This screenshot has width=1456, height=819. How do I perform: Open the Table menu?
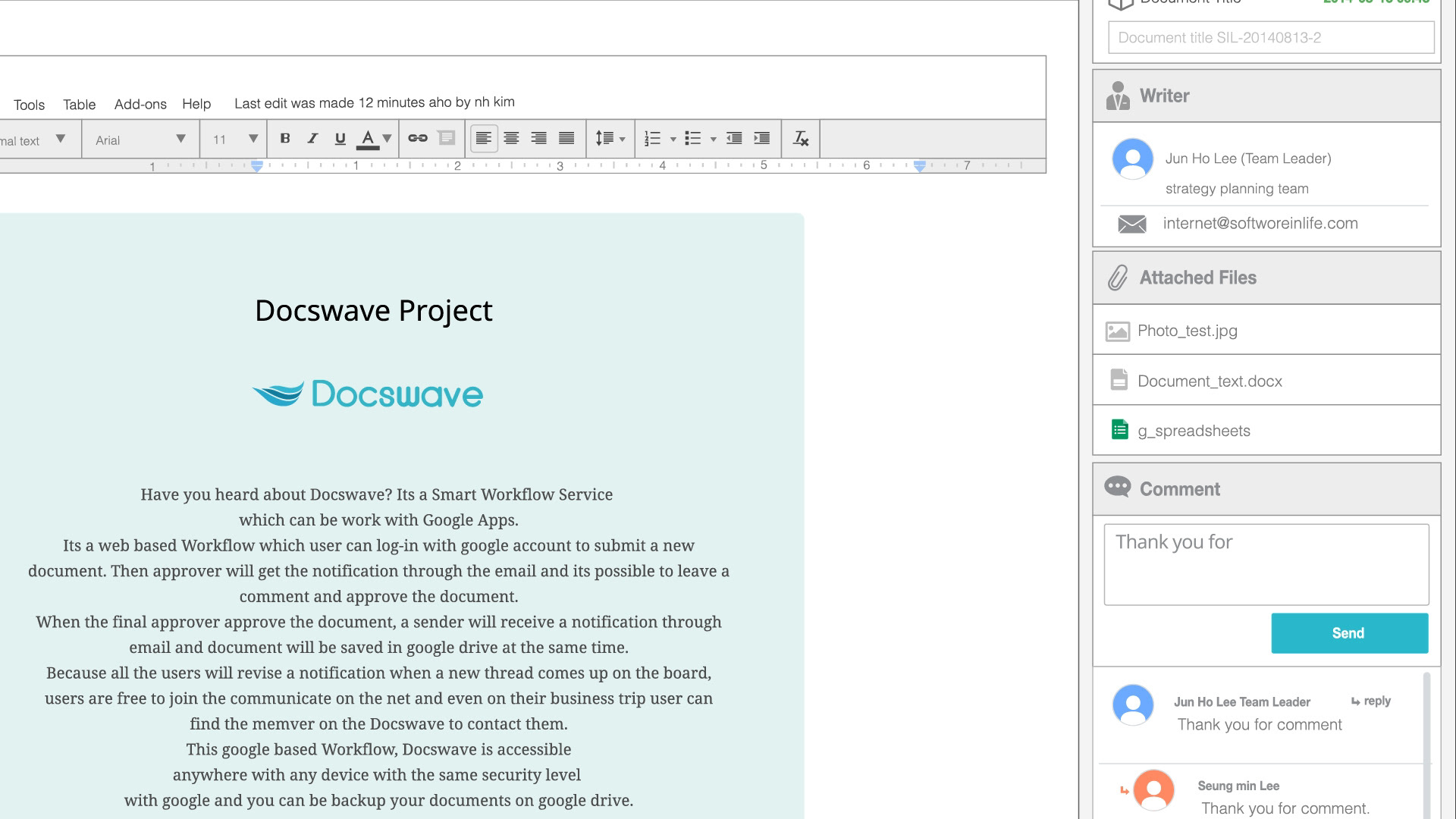coord(79,105)
